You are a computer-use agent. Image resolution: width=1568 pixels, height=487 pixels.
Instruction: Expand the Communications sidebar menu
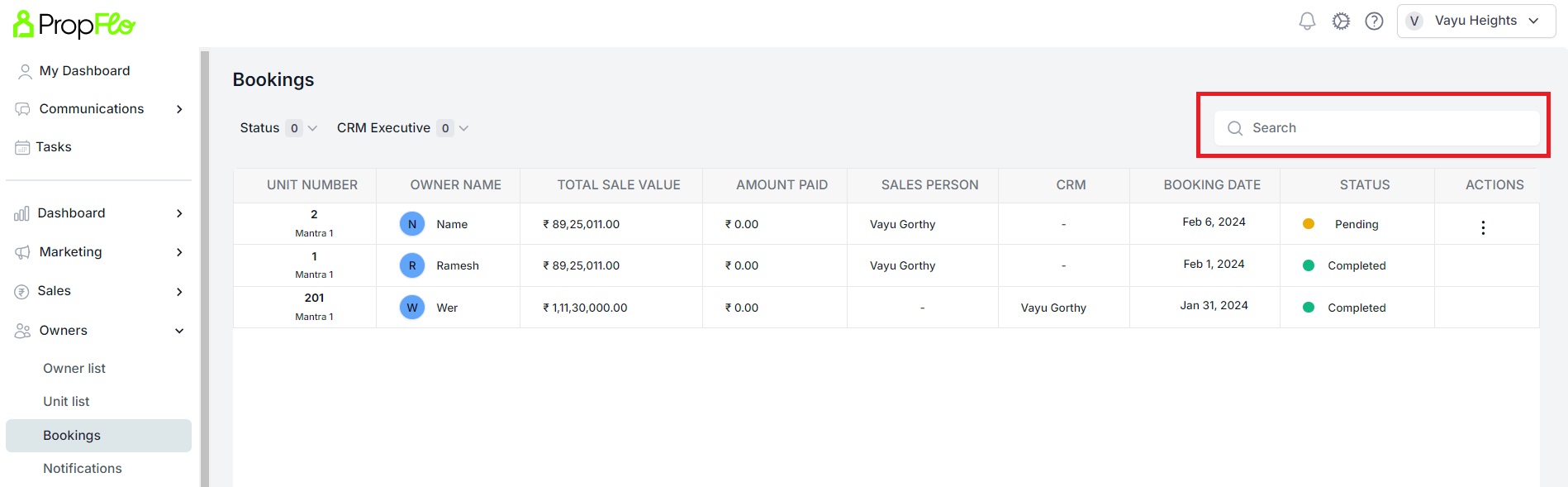99,109
